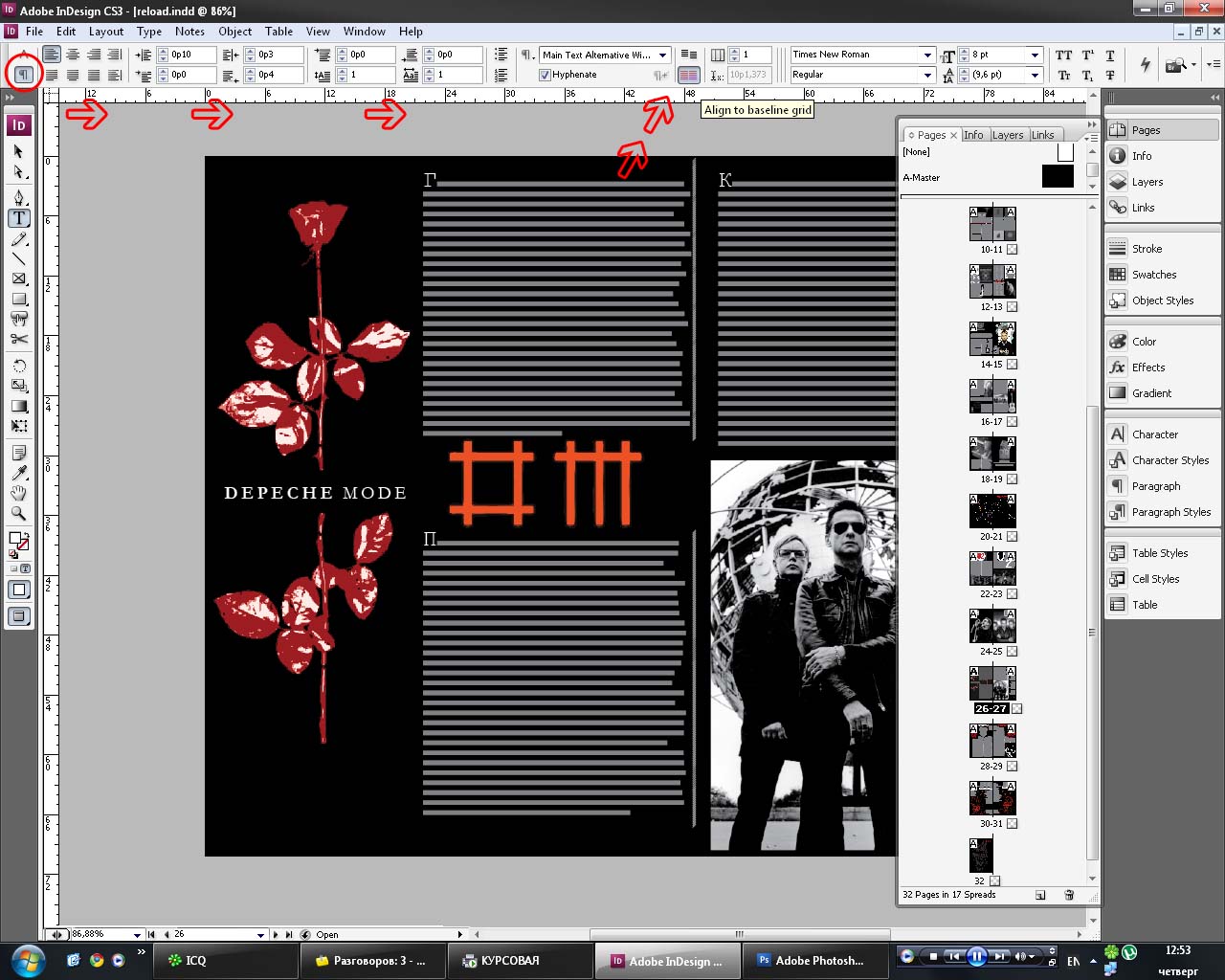Set paragraph alignment to right
Image resolution: width=1225 pixels, height=980 pixels.
tap(94, 55)
